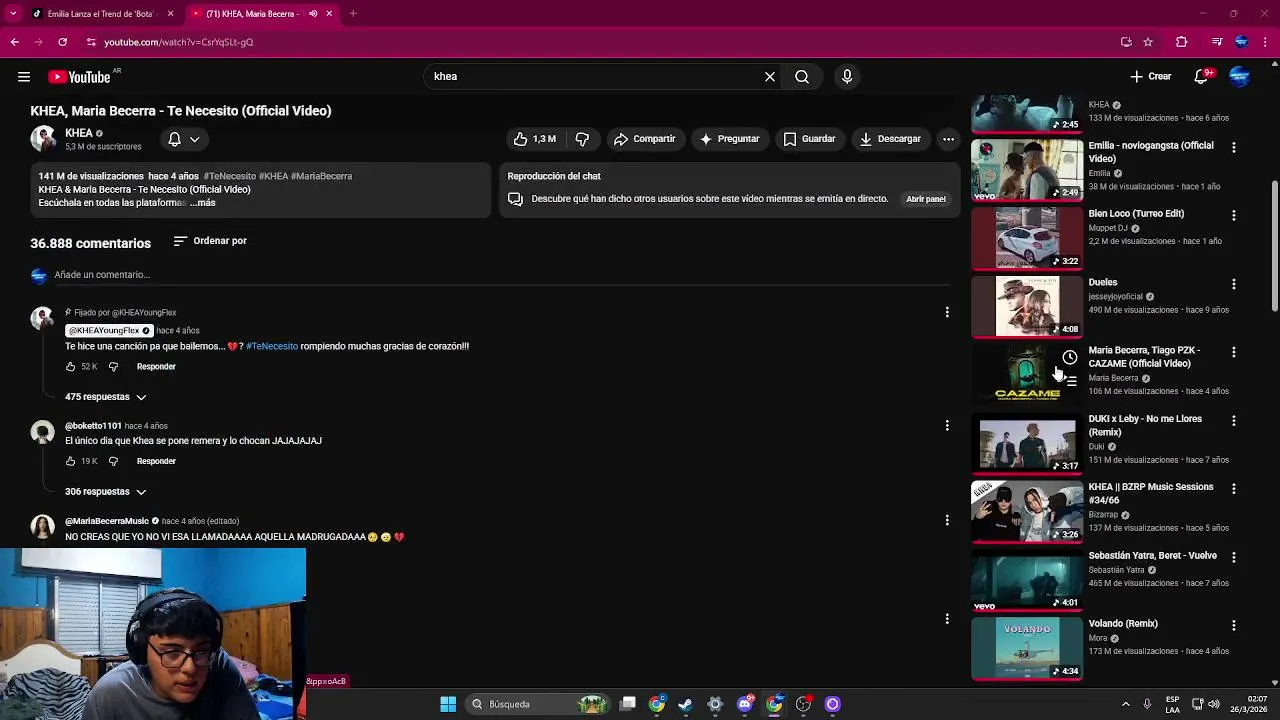Click the magnifier search button
1280x720 pixels.
tap(802, 77)
